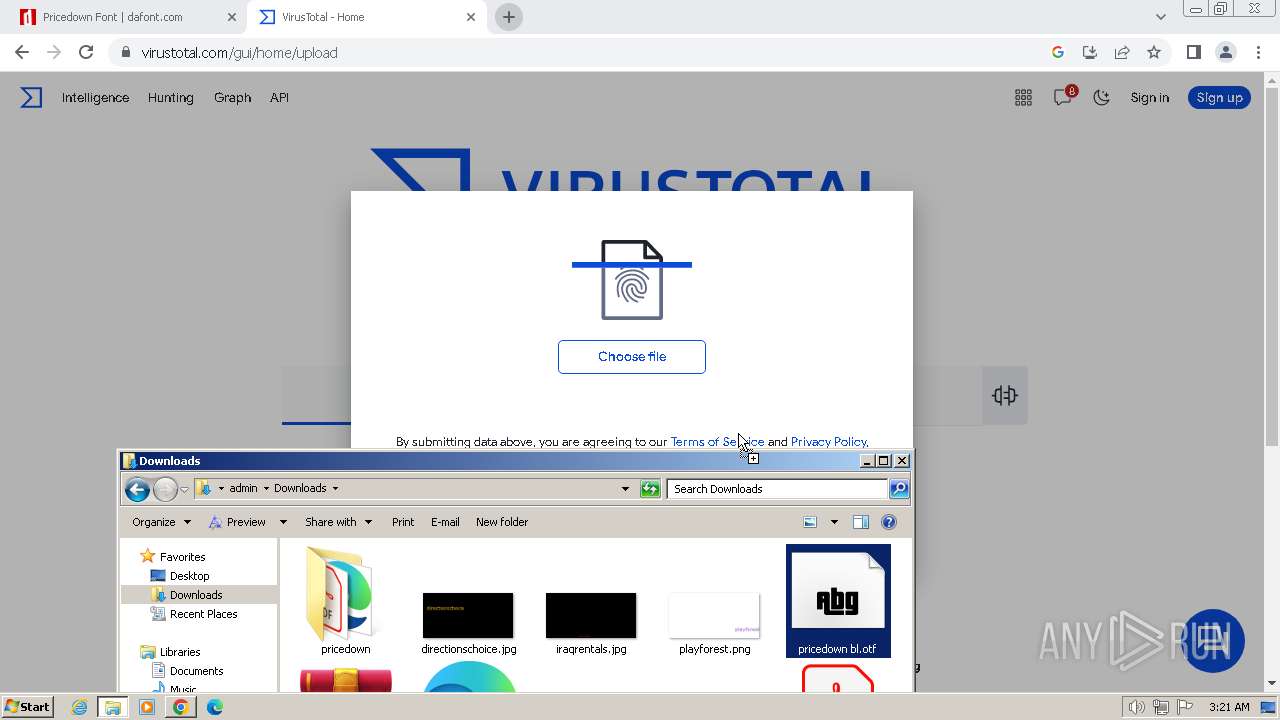The width and height of the screenshot is (1280, 720).
Task: Reload the VirusTotal page
Action: (86, 52)
